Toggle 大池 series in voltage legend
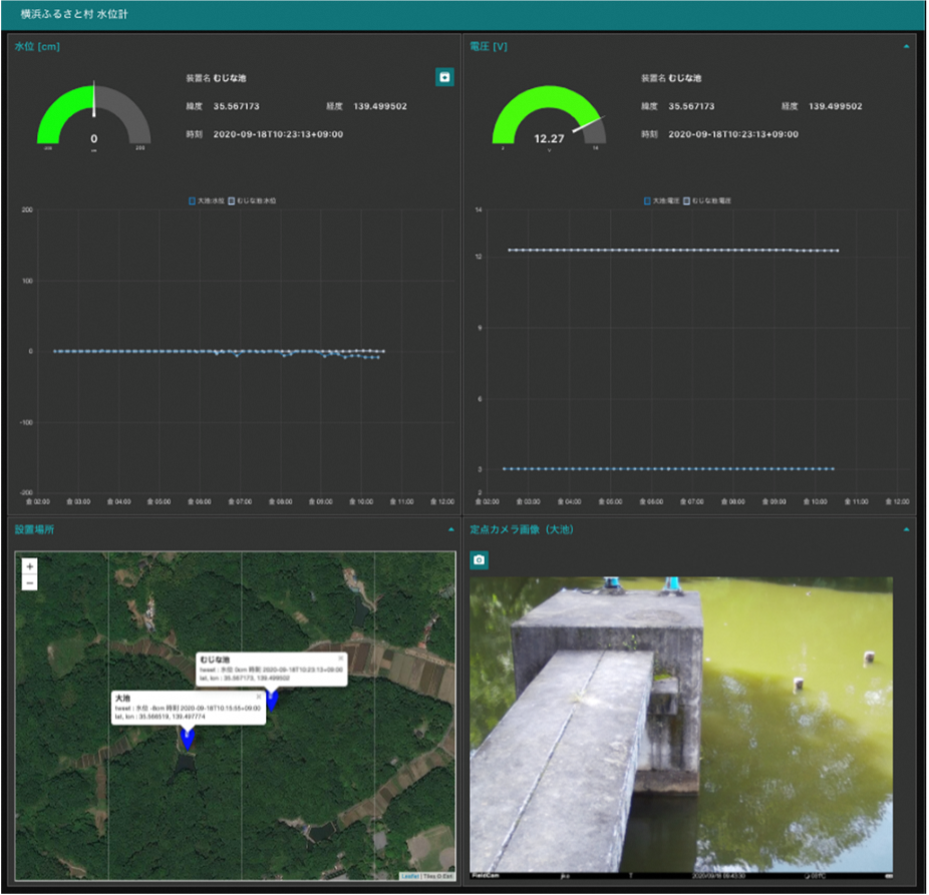Image resolution: width=929 pixels, height=895 pixels. click(x=661, y=201)
